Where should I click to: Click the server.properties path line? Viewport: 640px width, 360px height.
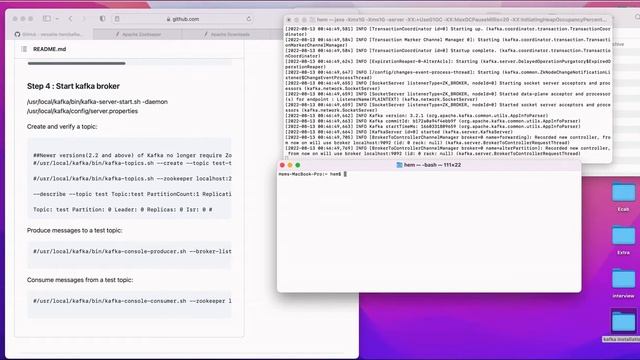coord(82,111)
